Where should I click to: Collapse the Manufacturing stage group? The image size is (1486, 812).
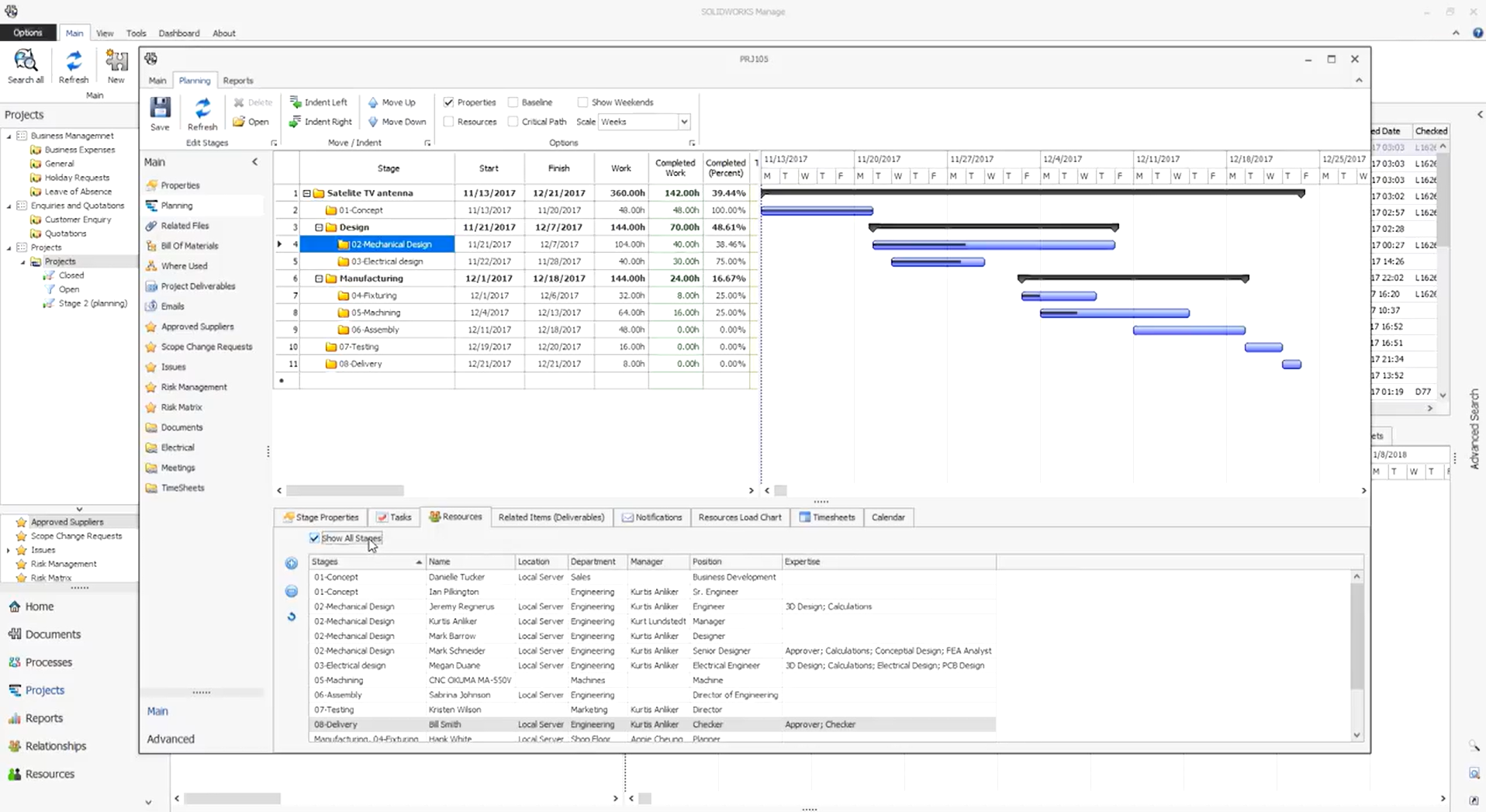click(x=319, y=278)
